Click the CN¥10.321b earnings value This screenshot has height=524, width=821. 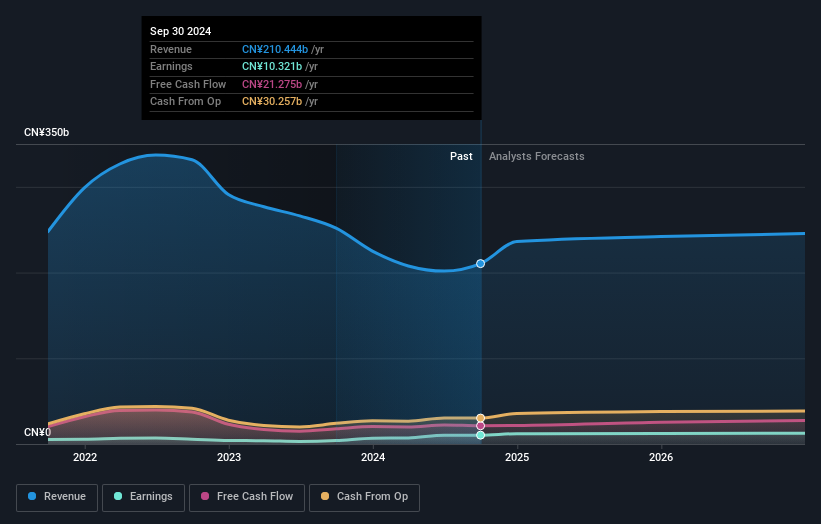(272, 66)
